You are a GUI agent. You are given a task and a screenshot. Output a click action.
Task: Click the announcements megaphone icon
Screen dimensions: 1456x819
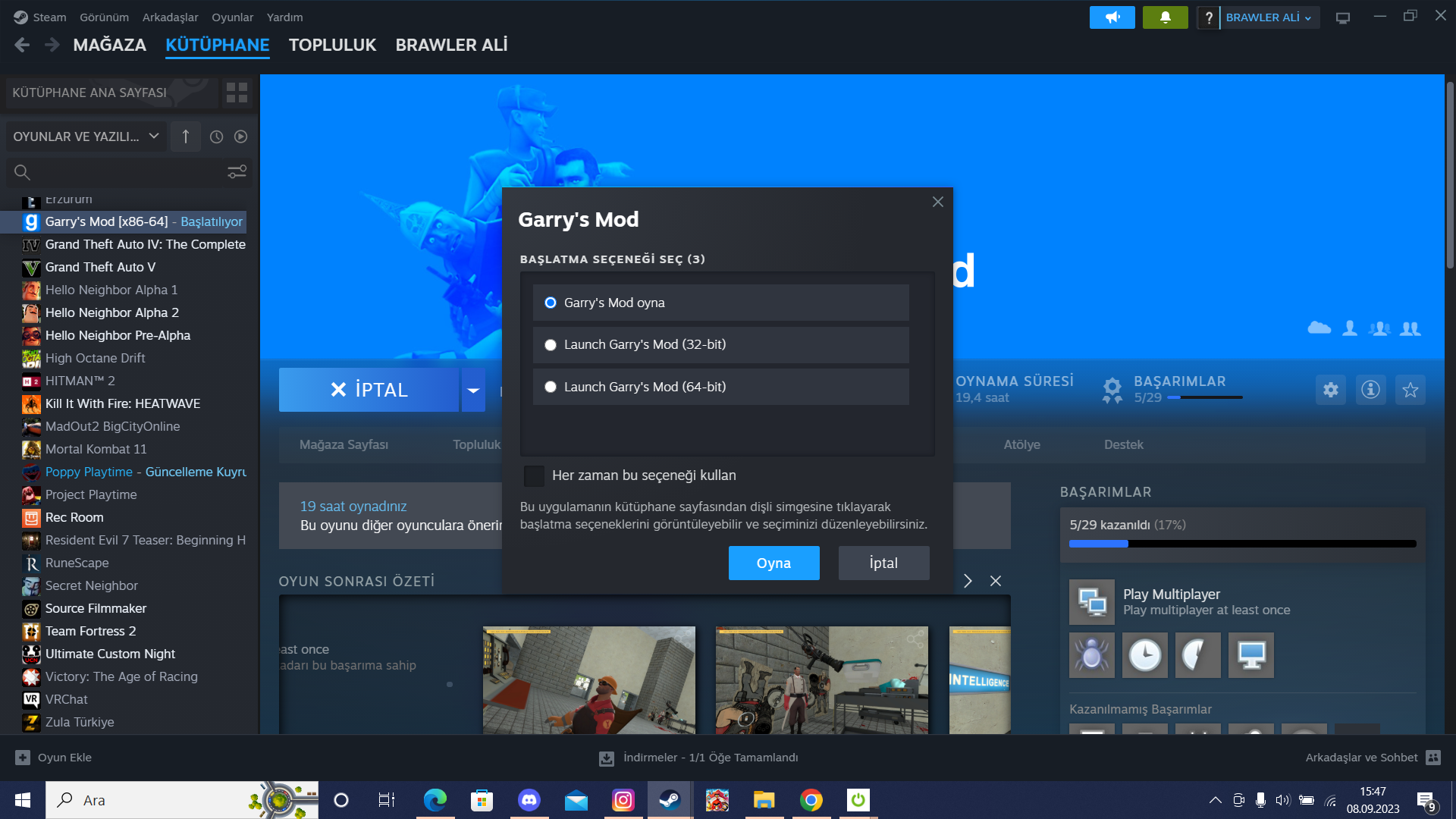click(1112, 17)
